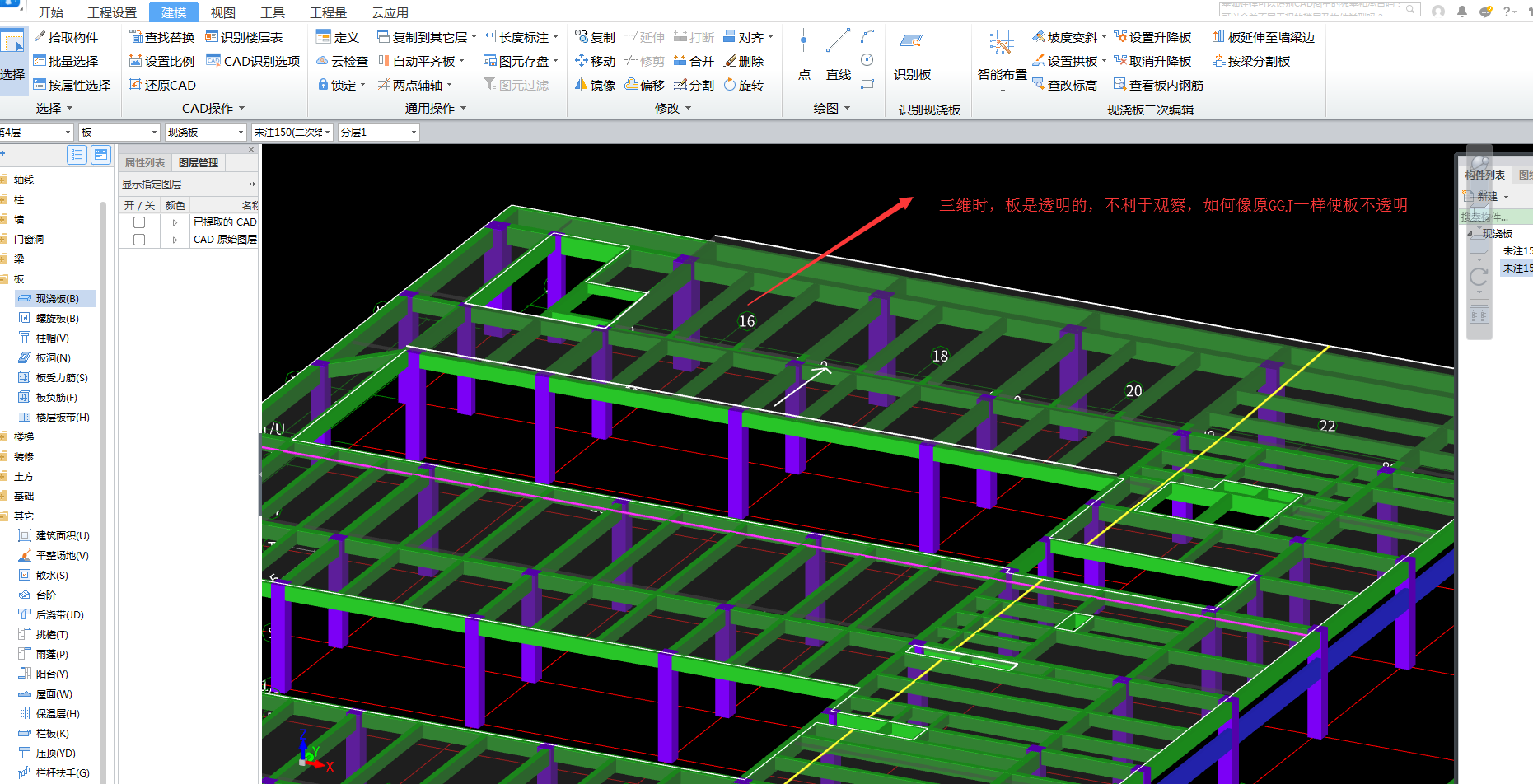Switch to the 图层管理 panel tab
Viewport: 1533px width, 784px height.
[199, 162]
